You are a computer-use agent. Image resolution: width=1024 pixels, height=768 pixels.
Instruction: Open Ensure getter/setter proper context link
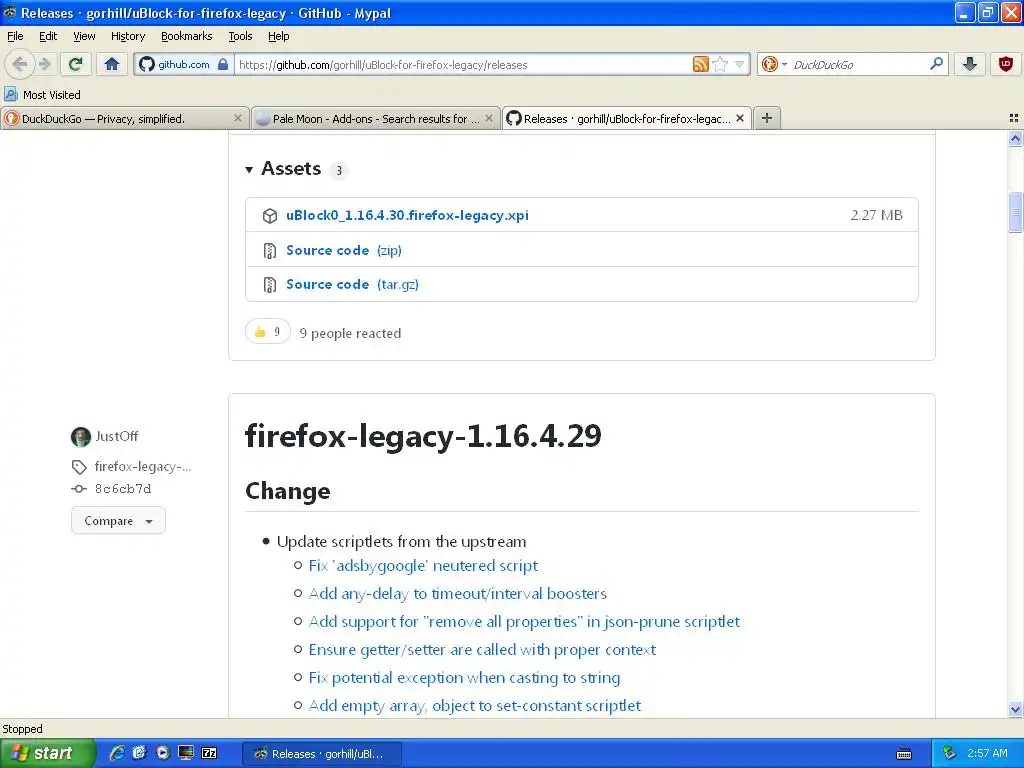[482, 649]
